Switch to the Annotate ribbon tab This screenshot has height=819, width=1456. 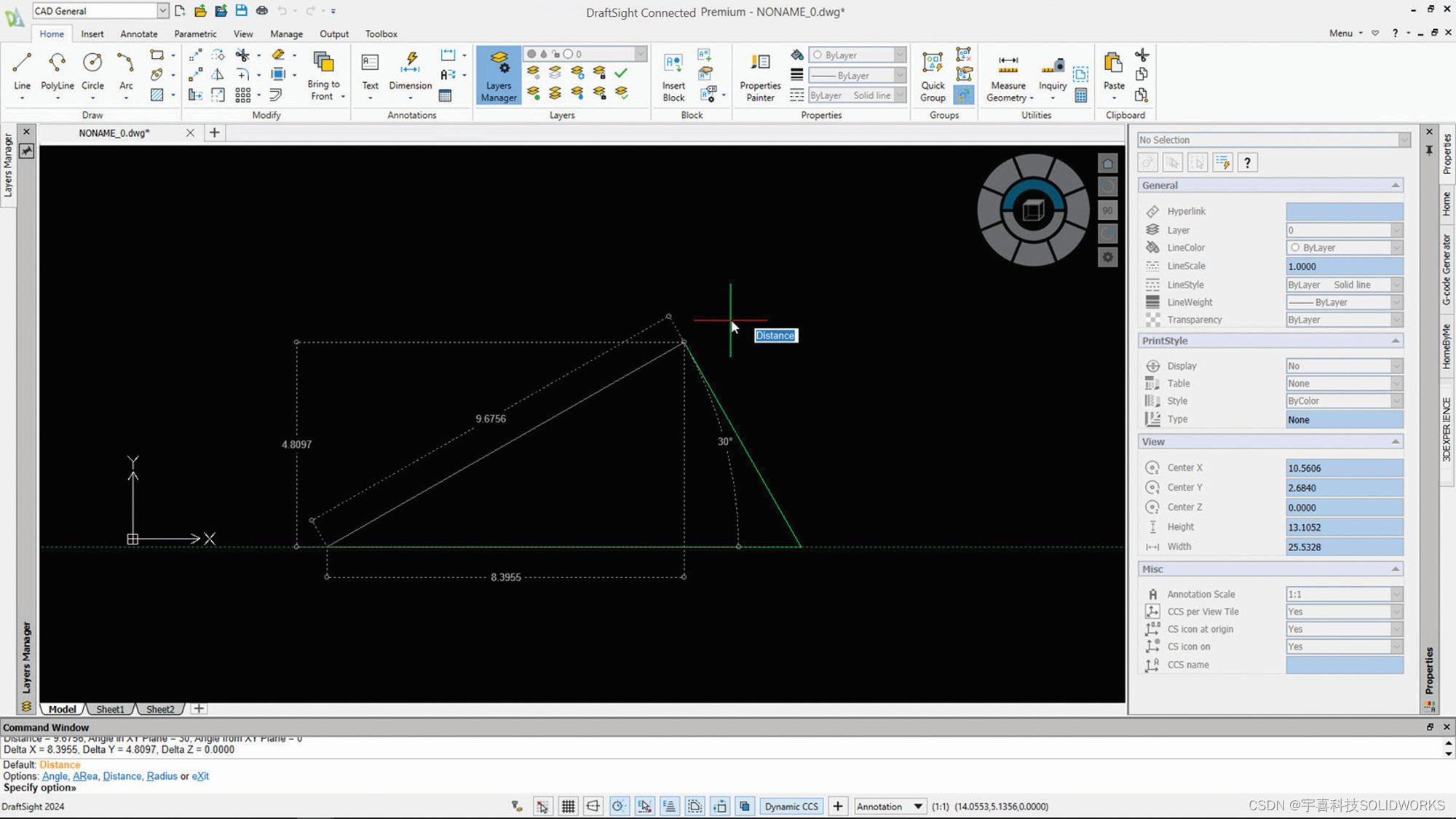tap(138, 33)
